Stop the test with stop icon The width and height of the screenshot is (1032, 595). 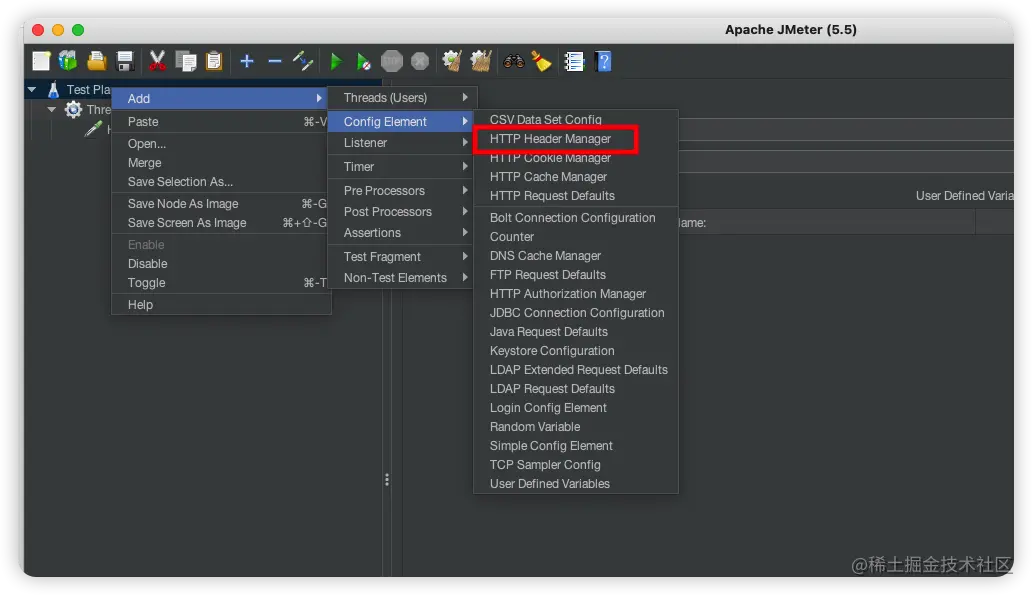pos(392,61)
